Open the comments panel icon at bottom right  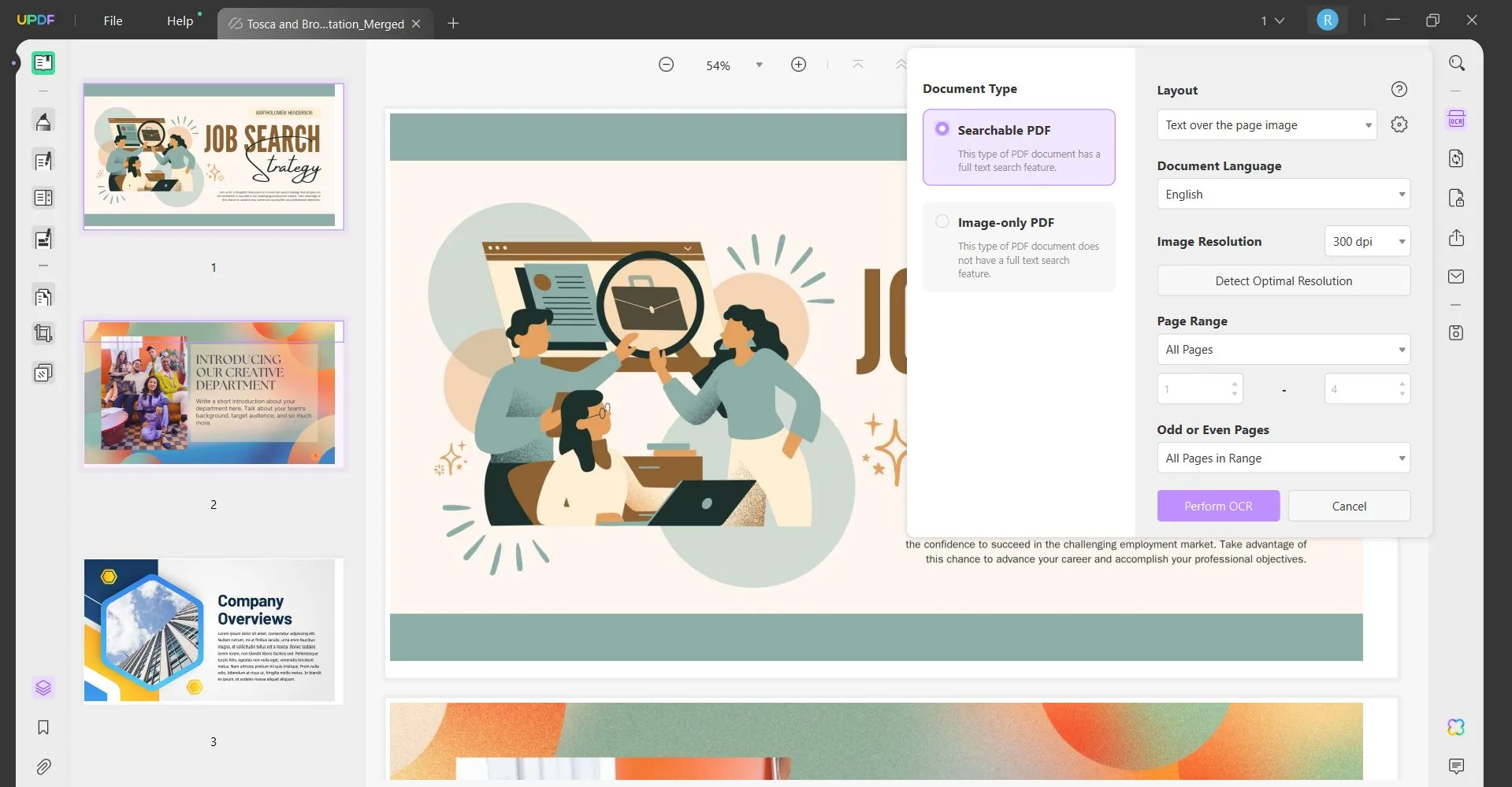(x=1456, y=766)
